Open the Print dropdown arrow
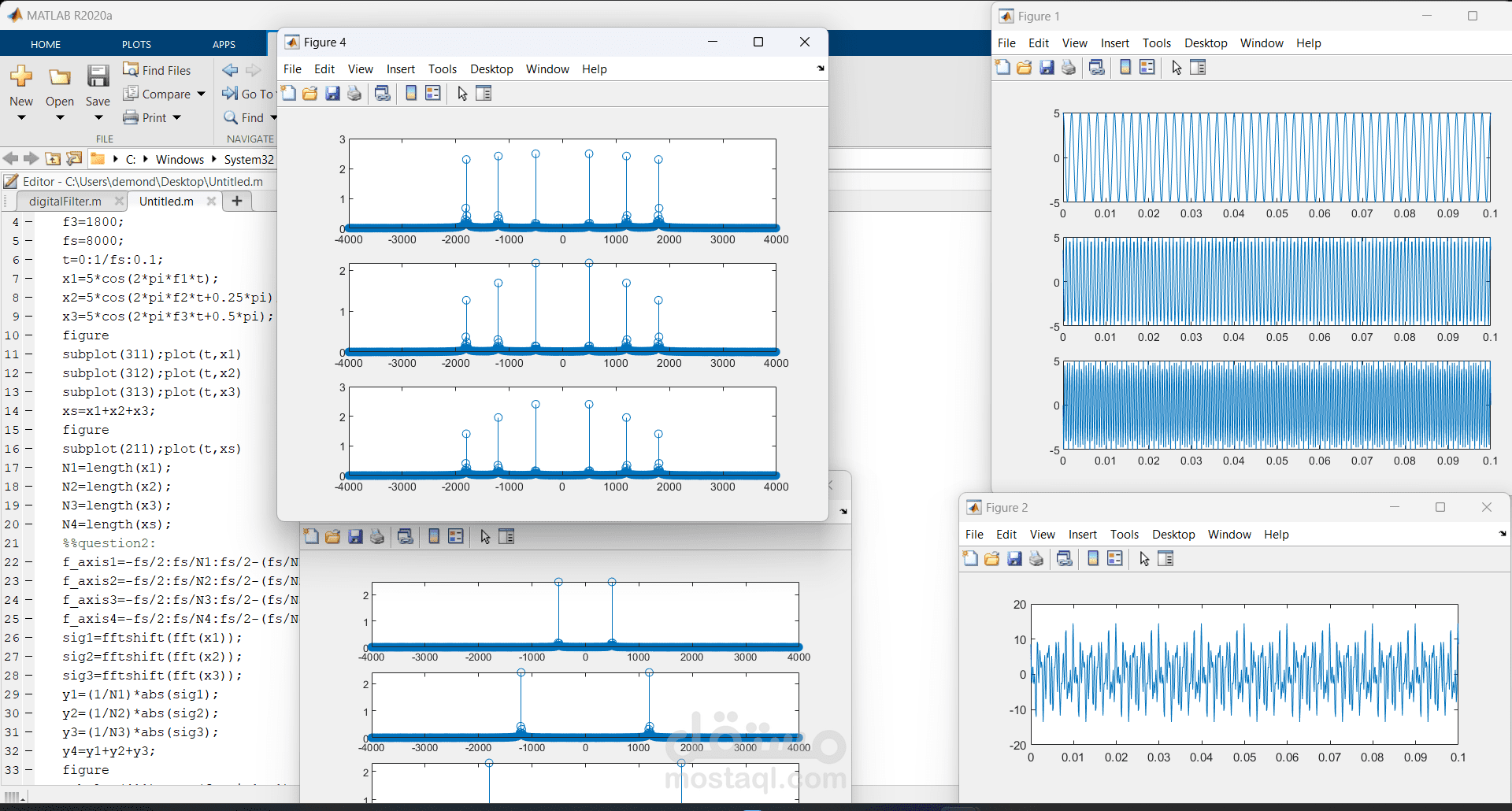 (177, 118)
